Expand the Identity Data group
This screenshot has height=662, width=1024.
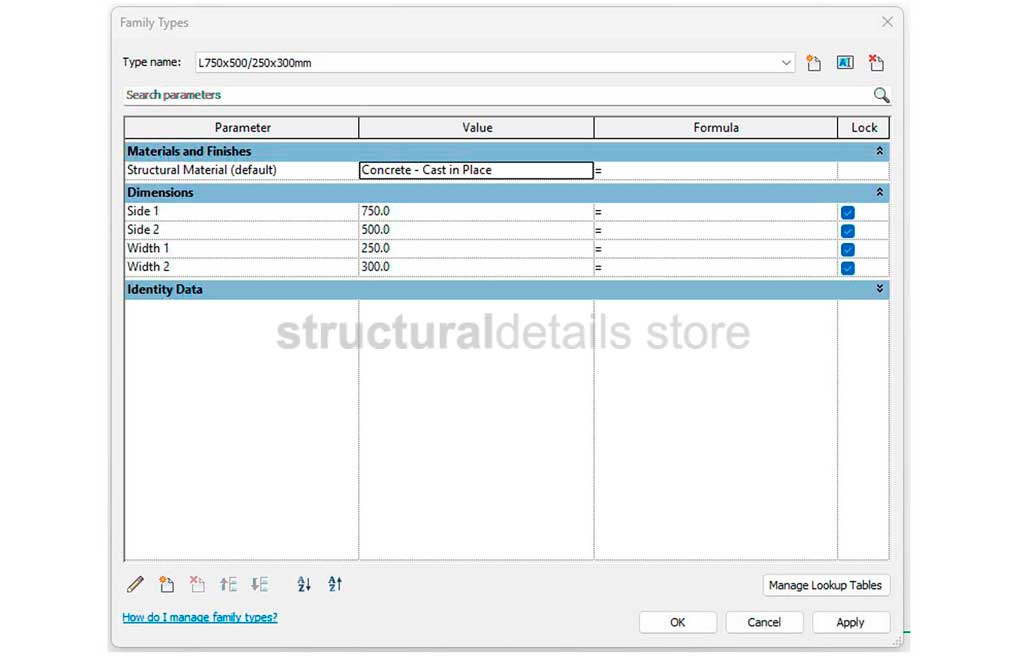879,290
